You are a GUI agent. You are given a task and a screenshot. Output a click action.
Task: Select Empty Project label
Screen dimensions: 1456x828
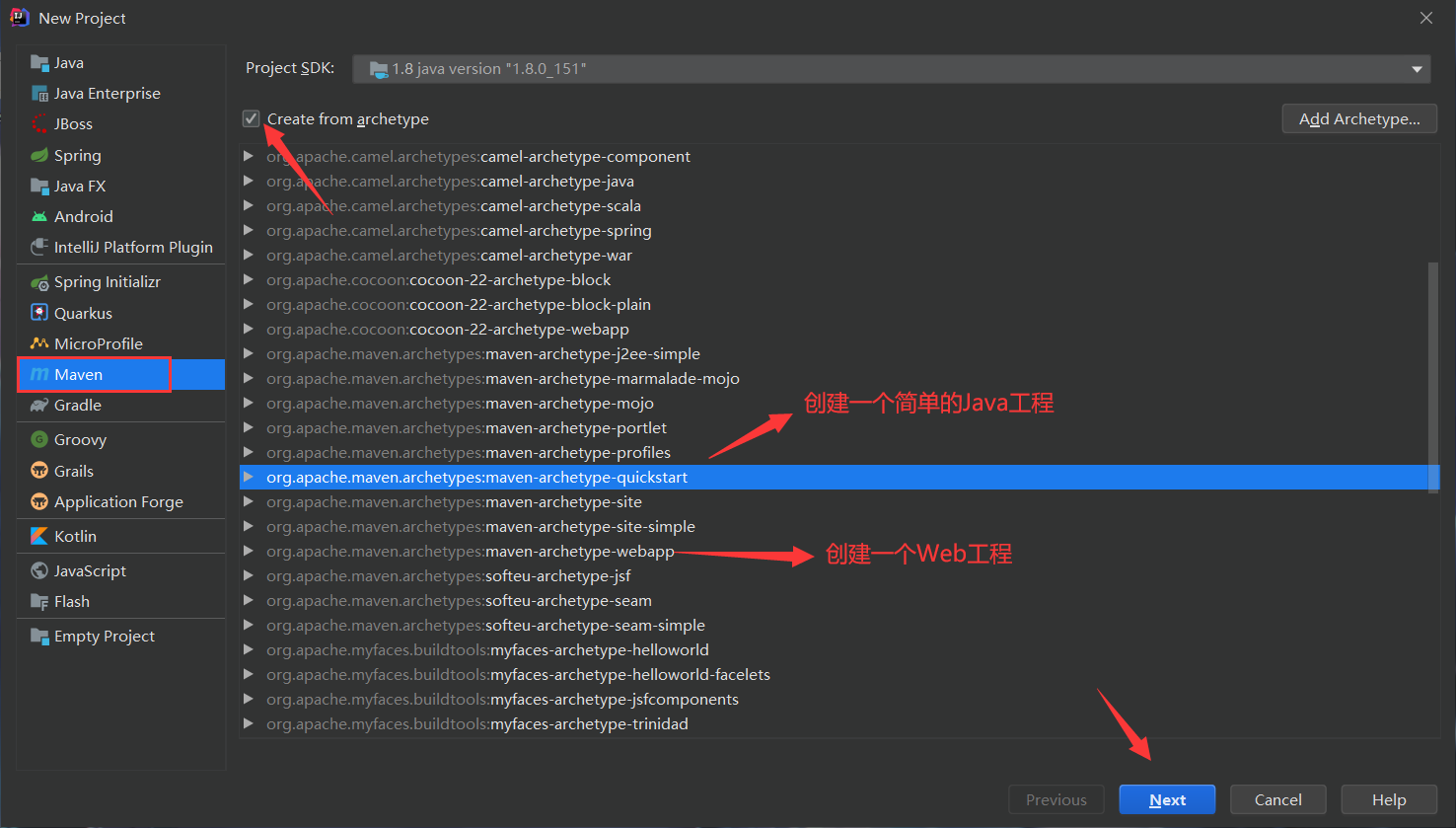pyautogui.click(x=105, y=637)
